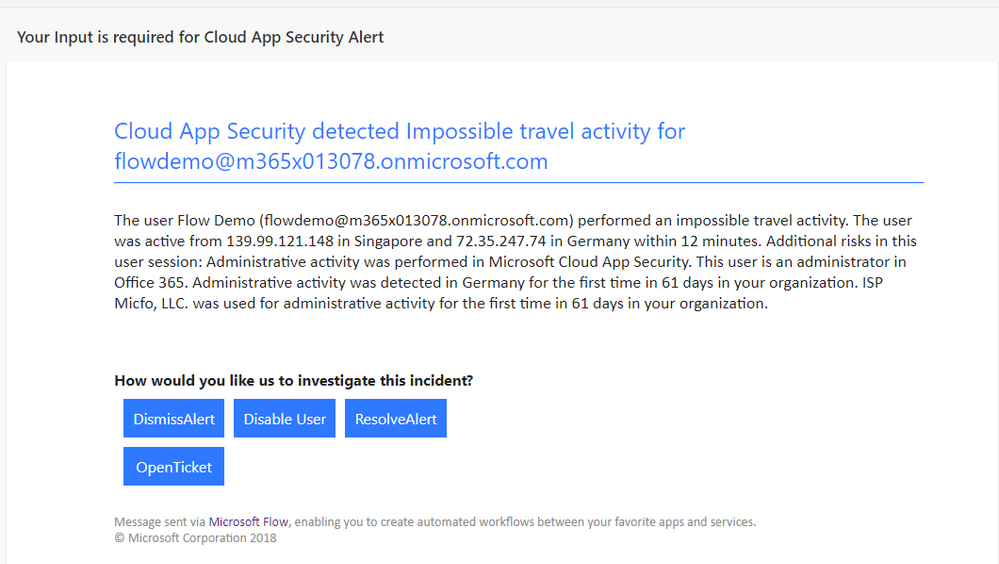Open the Impossible travel activity heading link
The image size is (999, 564).
point(400,131)
